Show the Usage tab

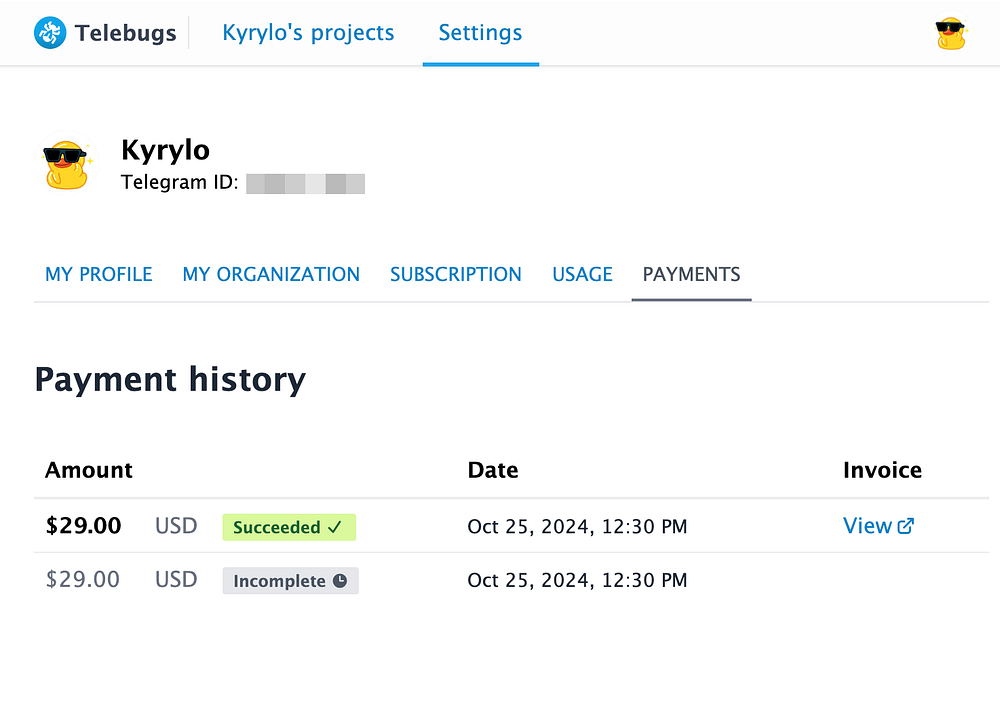click(582, 274)
